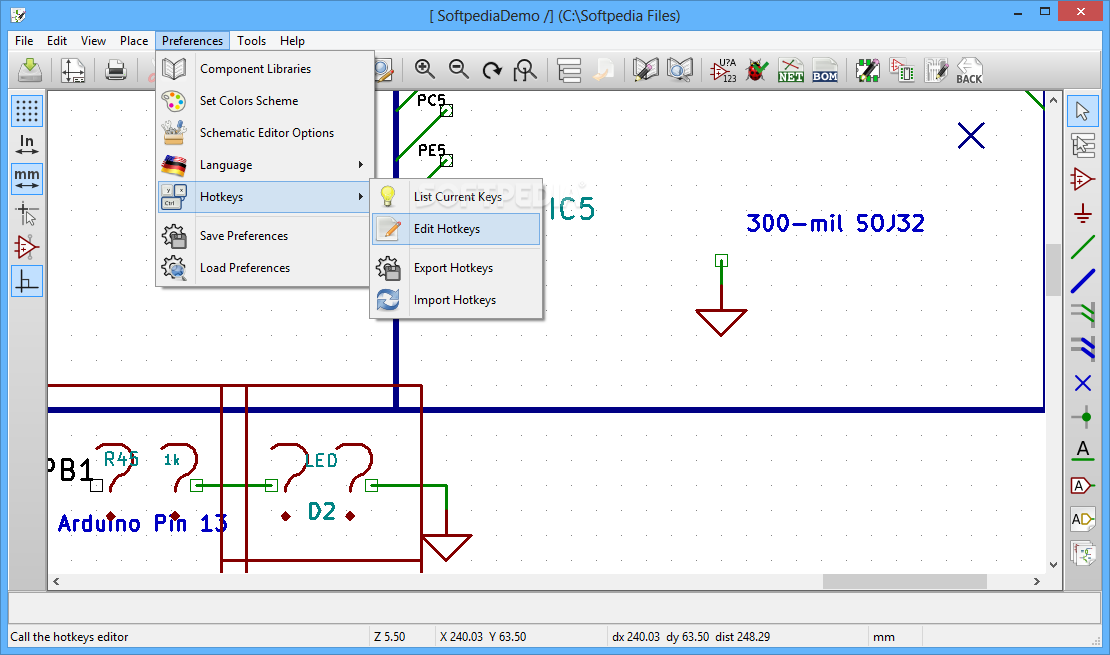Click the Zoom in magnifier icon
The image size is (1110, 655).
click(425, 70)
